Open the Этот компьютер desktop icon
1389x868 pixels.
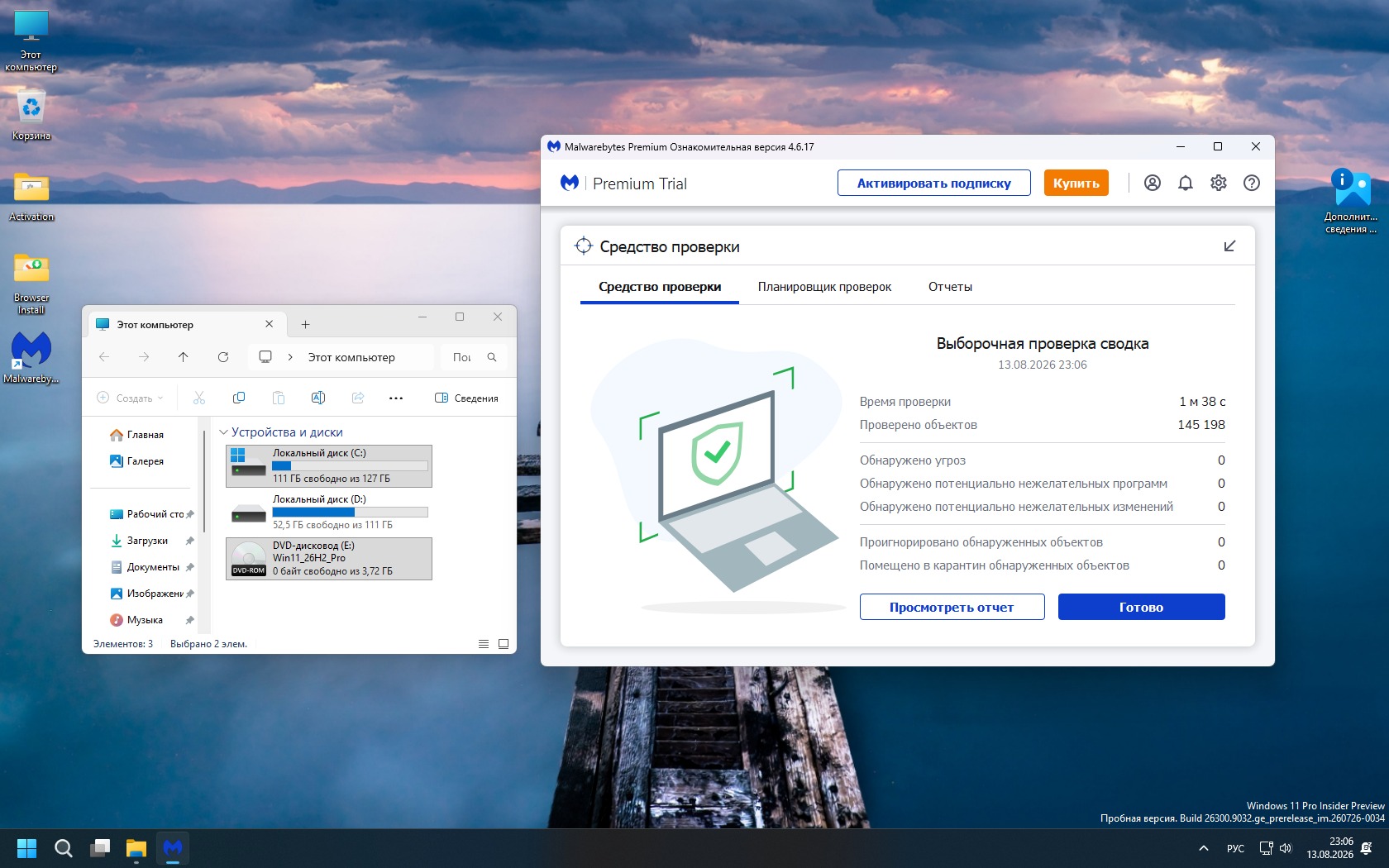click(31, 41)
